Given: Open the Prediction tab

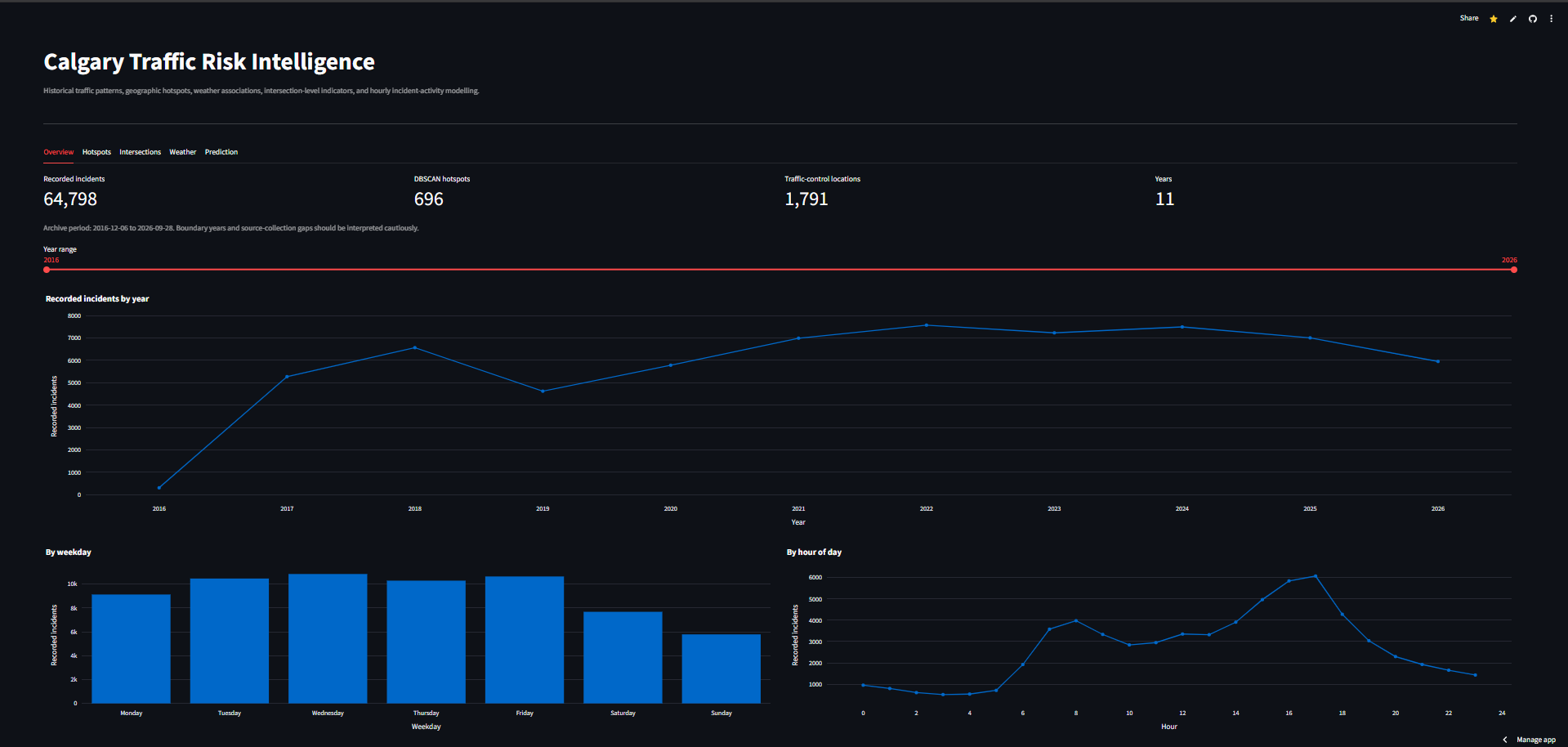Looking at the screenshot, I should (x=221, y=152).
